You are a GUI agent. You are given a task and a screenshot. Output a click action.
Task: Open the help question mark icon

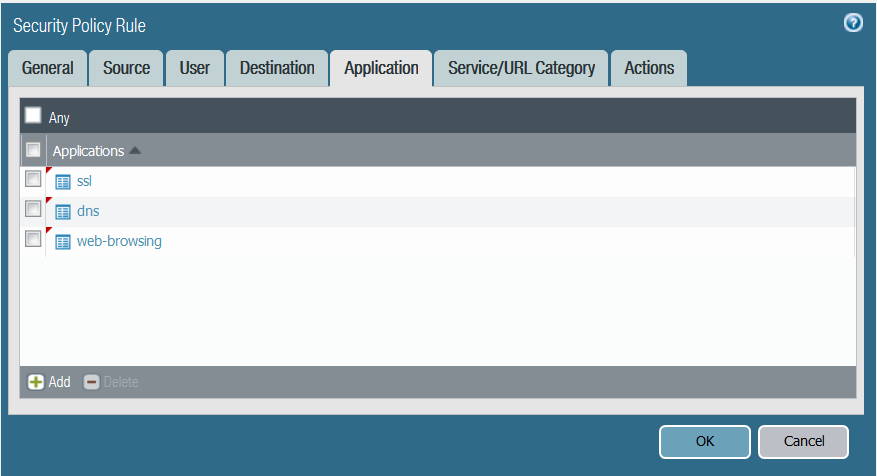coord(853,23)
